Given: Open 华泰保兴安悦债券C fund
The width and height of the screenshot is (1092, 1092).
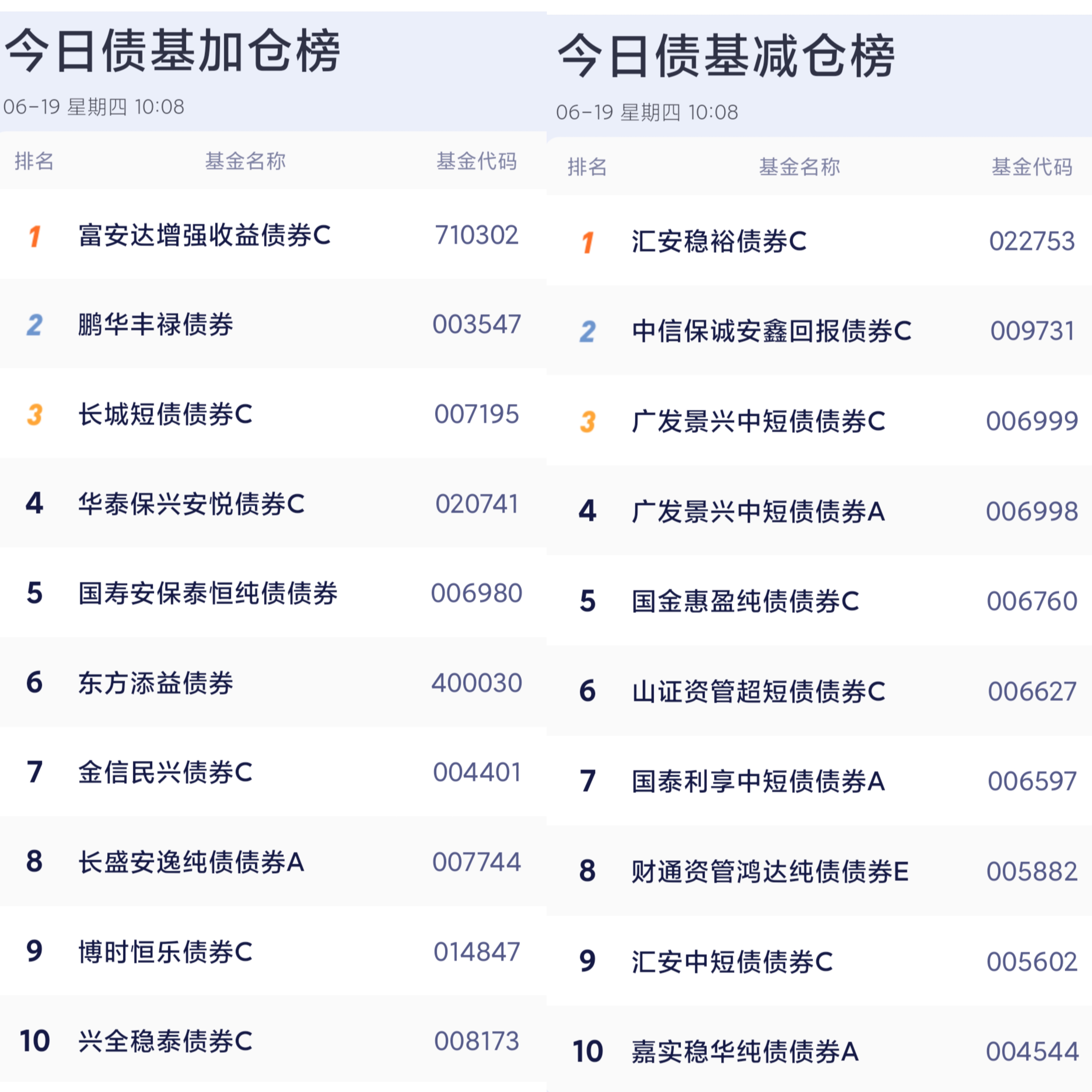Looking at the screenshot, I should tap(192, 504).
